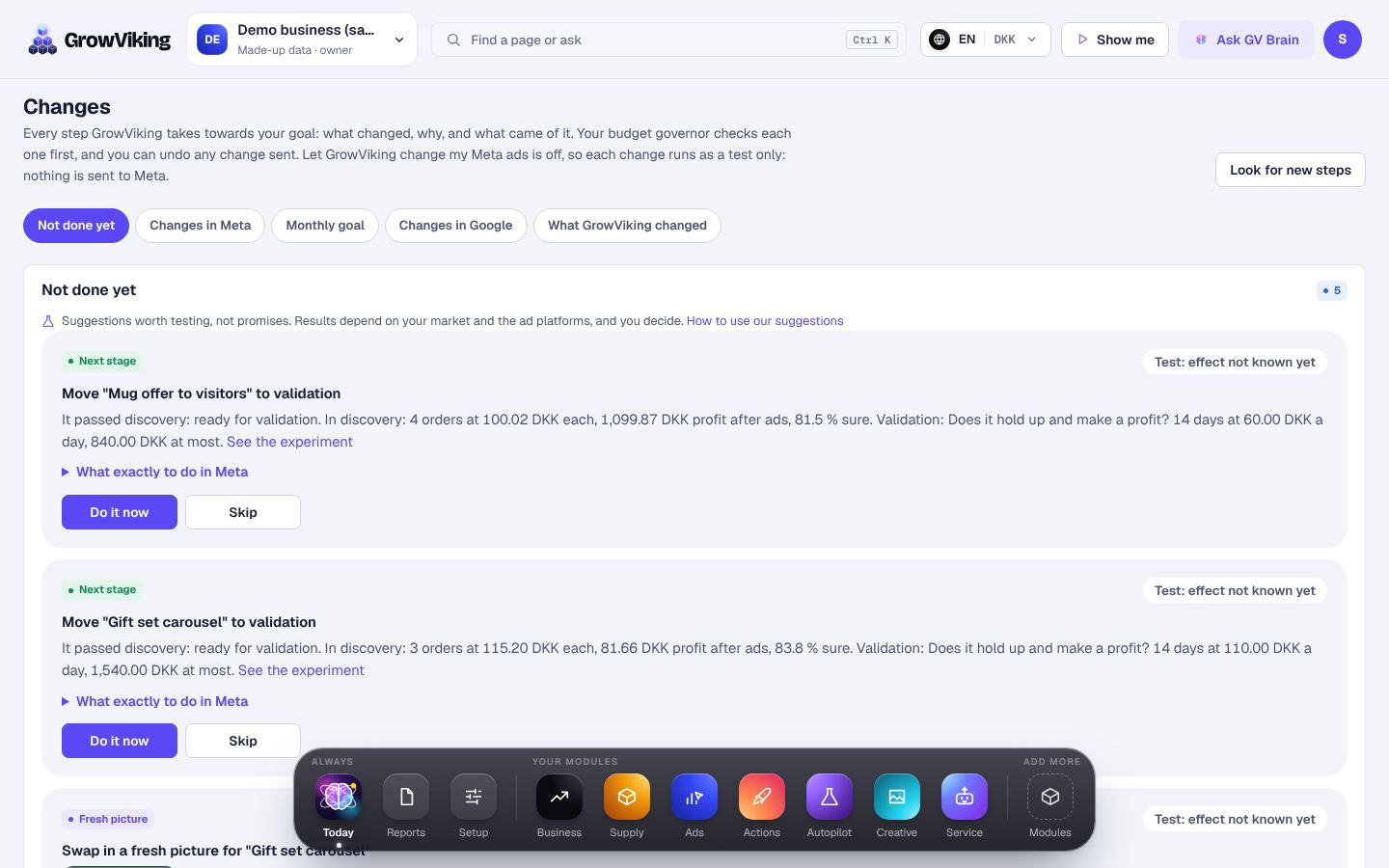Open See the experiment for Mug offer
This screenshot has height=868, width=1389.
289,442
